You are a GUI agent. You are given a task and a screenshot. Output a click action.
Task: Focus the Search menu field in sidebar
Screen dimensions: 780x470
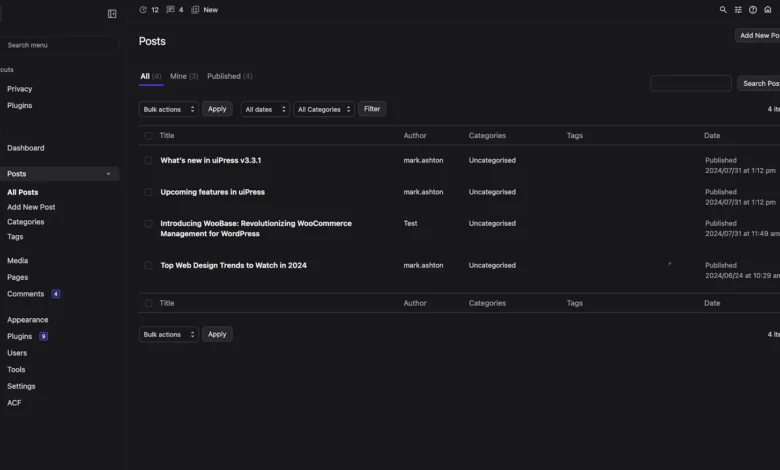60,45
